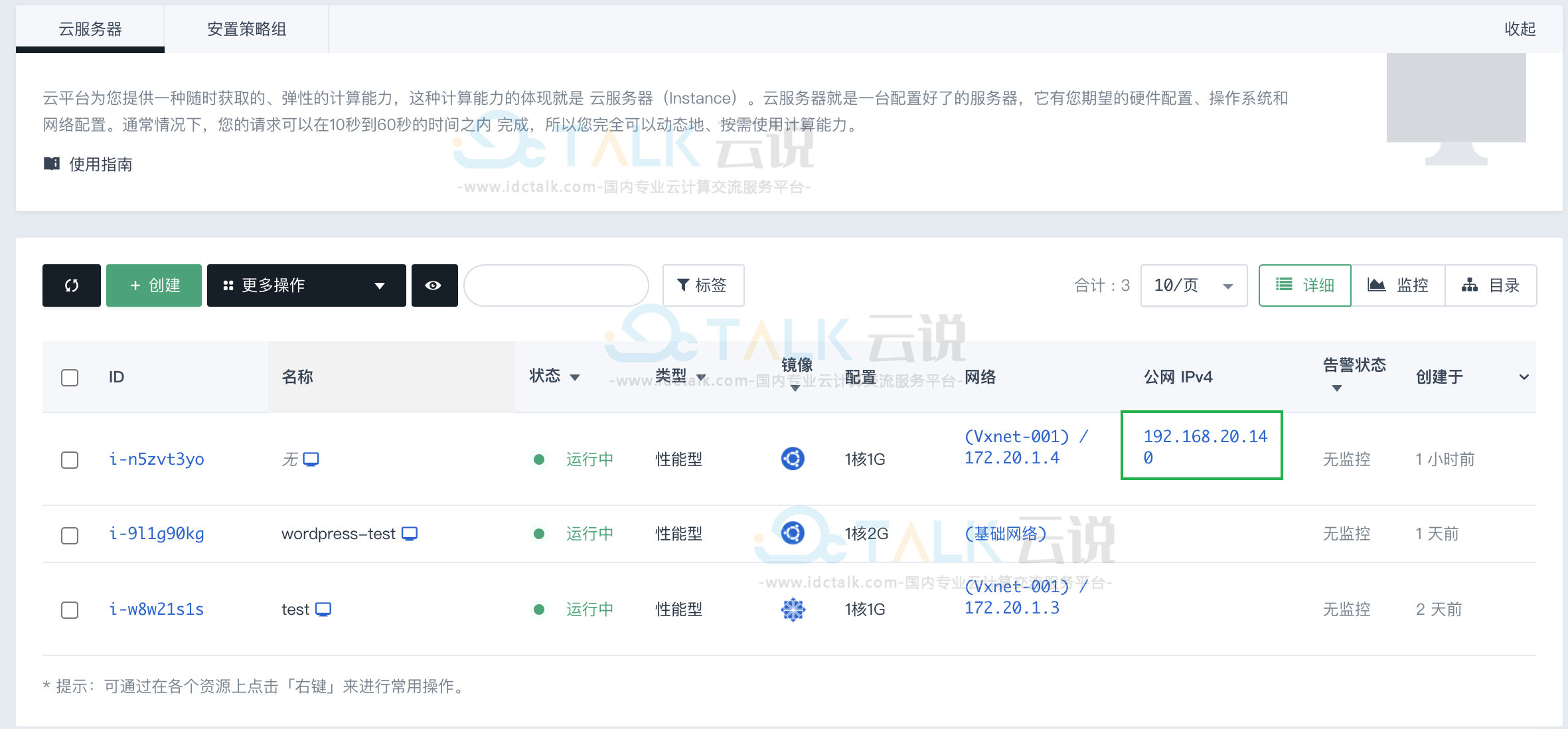Viewport: 1568px width, 729px height.
Task: Click the 1核2G config cell
Action: pos(866,534)
